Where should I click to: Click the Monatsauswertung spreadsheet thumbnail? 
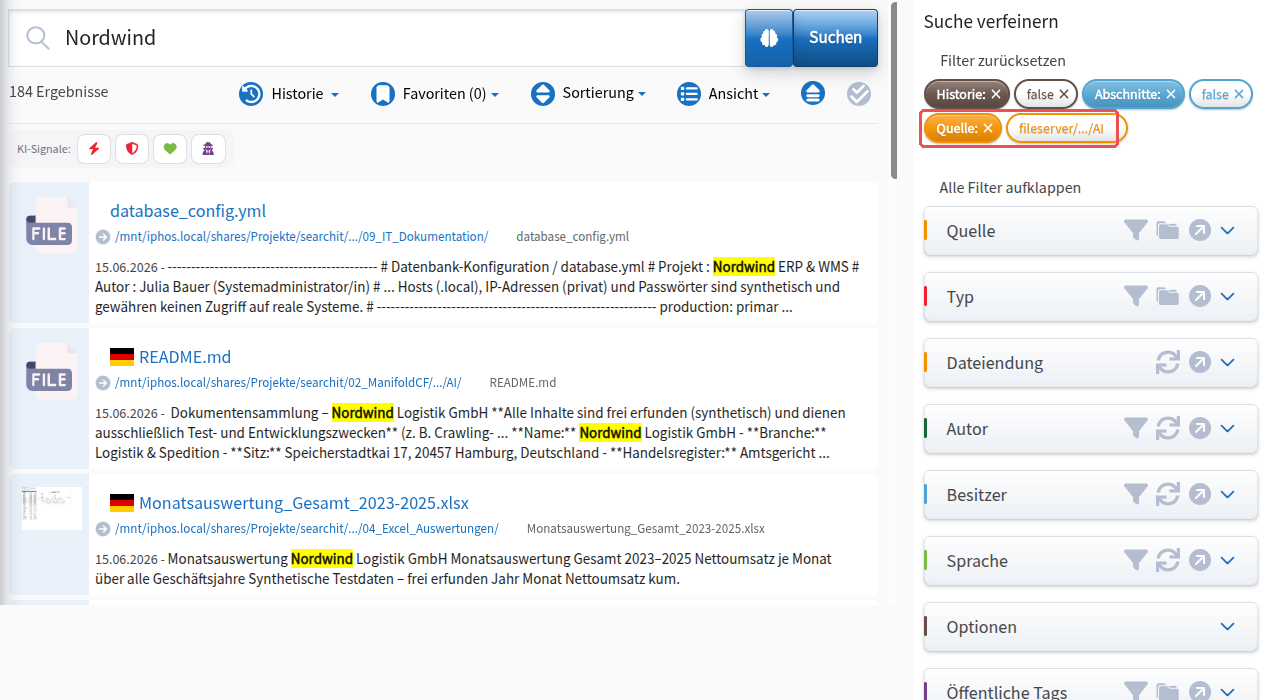tap(52, 508)
